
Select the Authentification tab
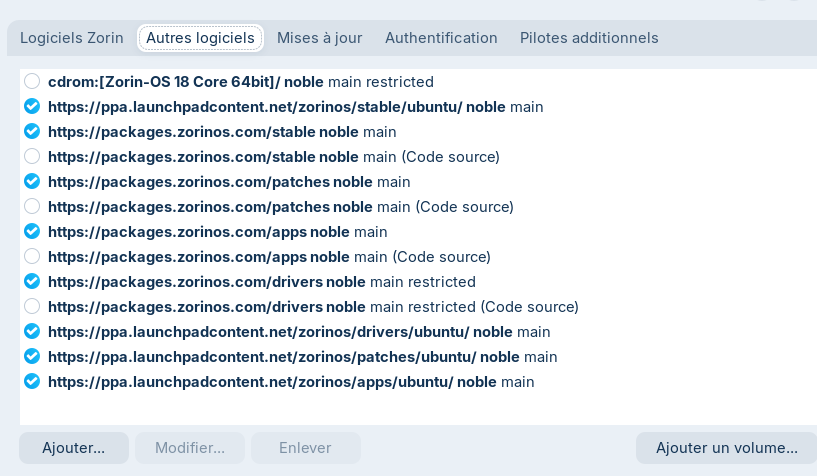tap(441, 38)
